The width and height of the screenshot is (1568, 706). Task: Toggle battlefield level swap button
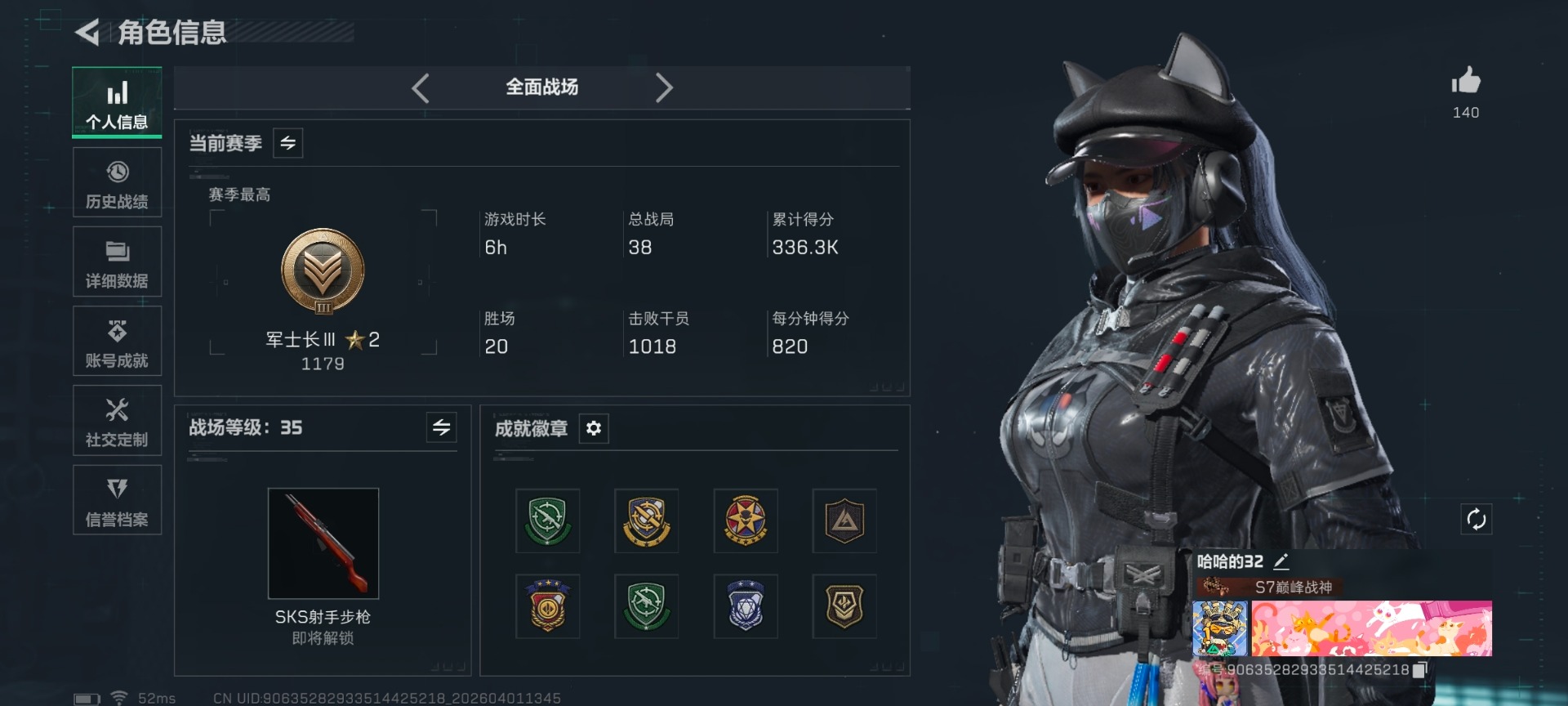pyautogui.click(x=441, y=427)
